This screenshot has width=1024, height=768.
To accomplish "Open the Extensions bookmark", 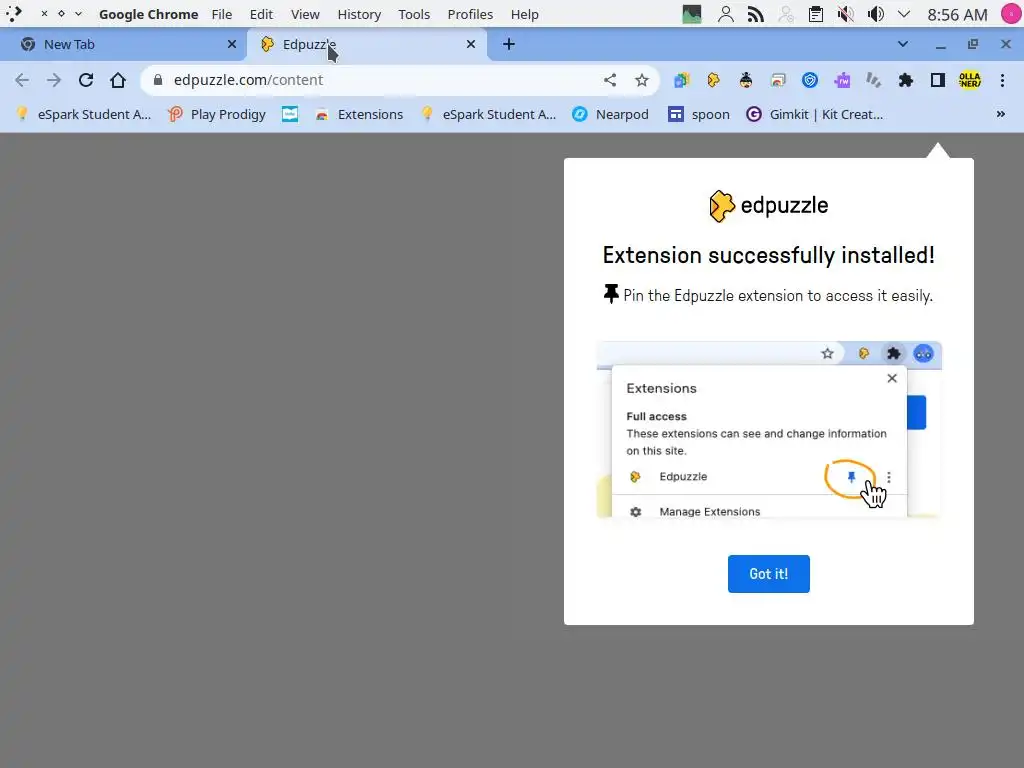I will click(359, 114).
